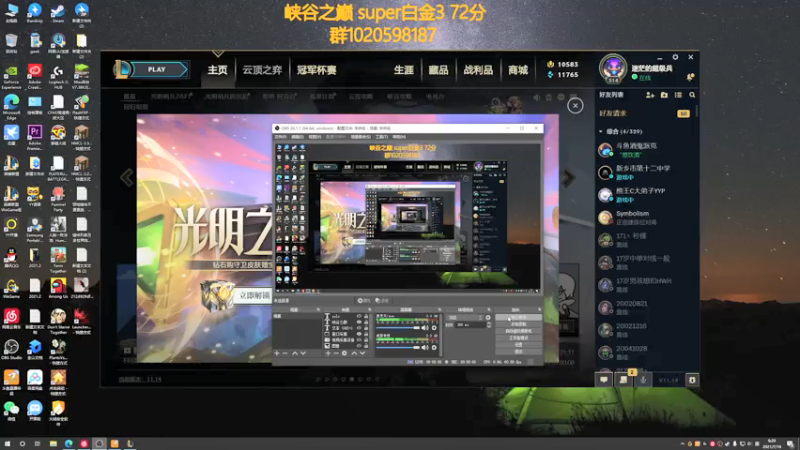
Task: Add a new OBS source with plus
Action: click(328, 353)
